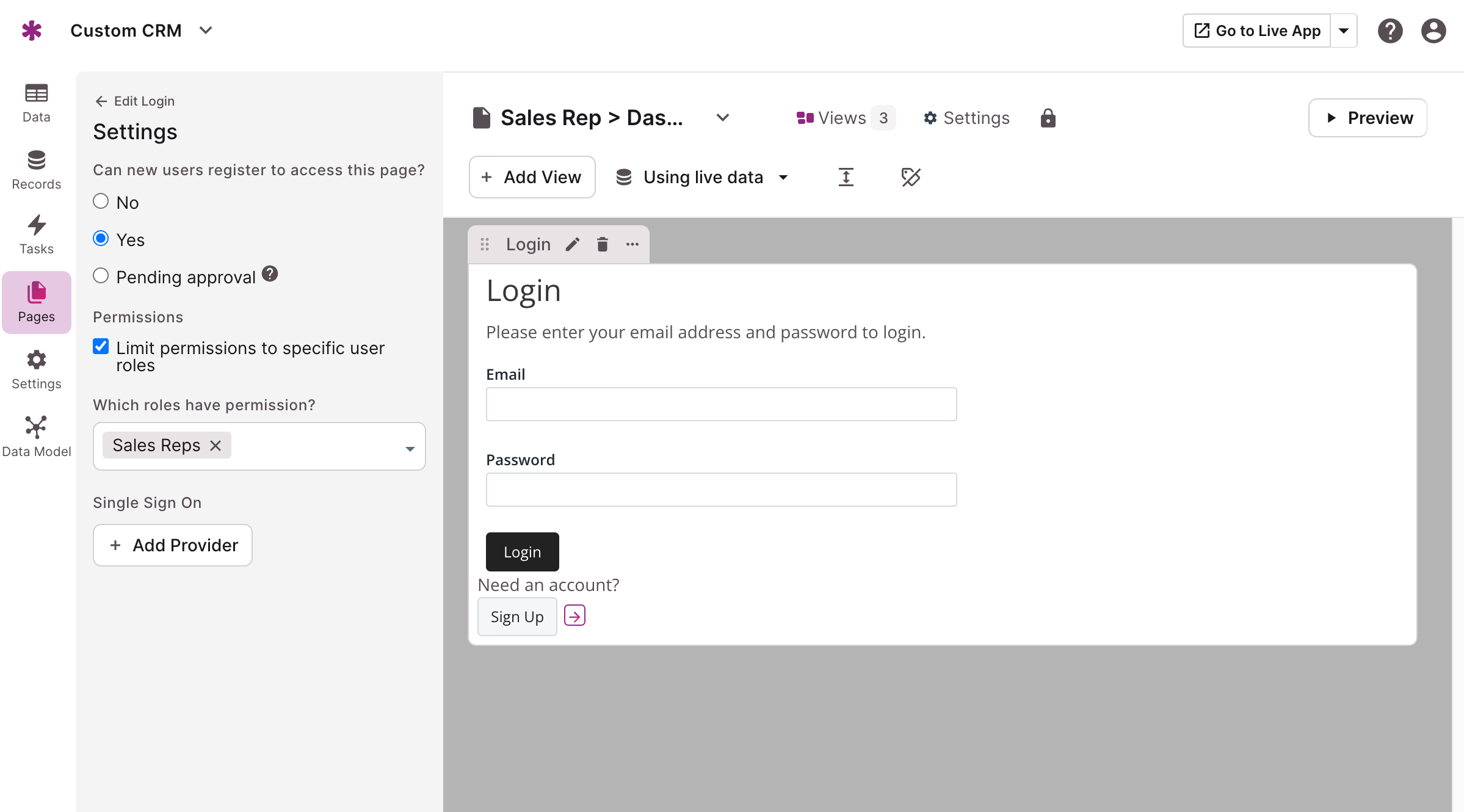Open the Using live data dropdown
This screenshot has height=812, width=1464.
coord(702,177)
